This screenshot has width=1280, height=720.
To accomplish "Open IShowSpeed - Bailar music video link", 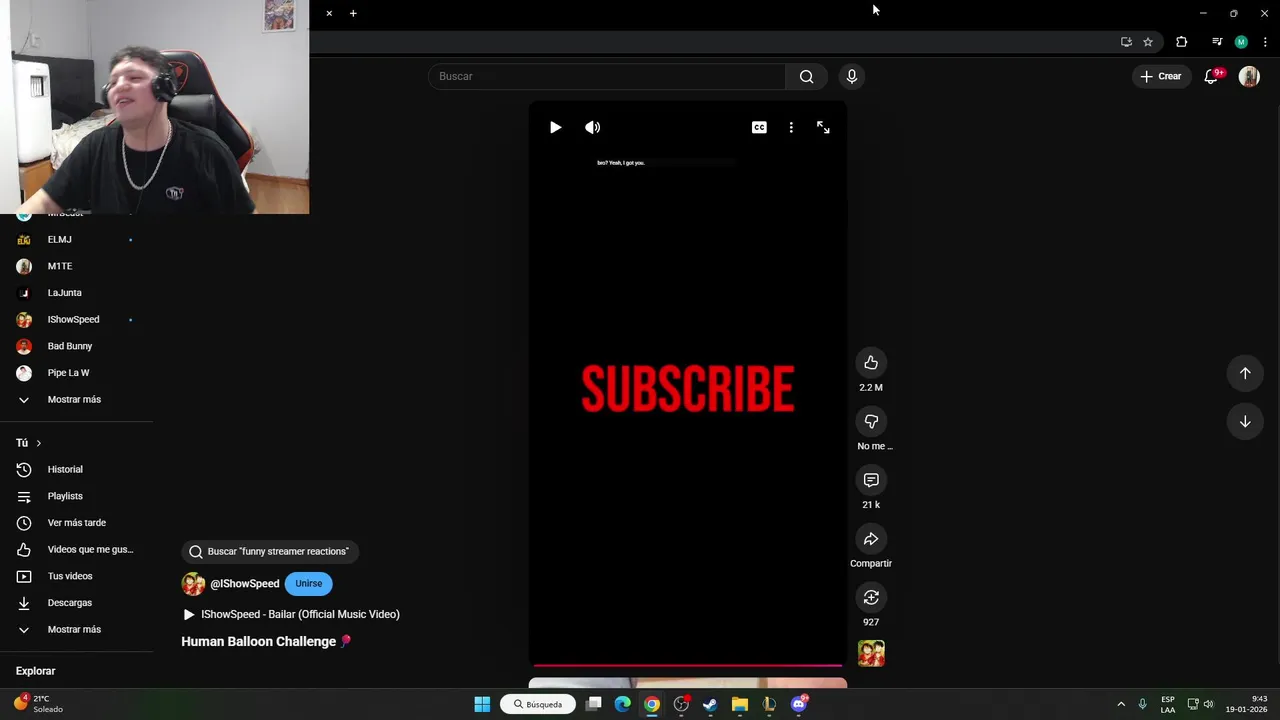I will coord(291,614).
